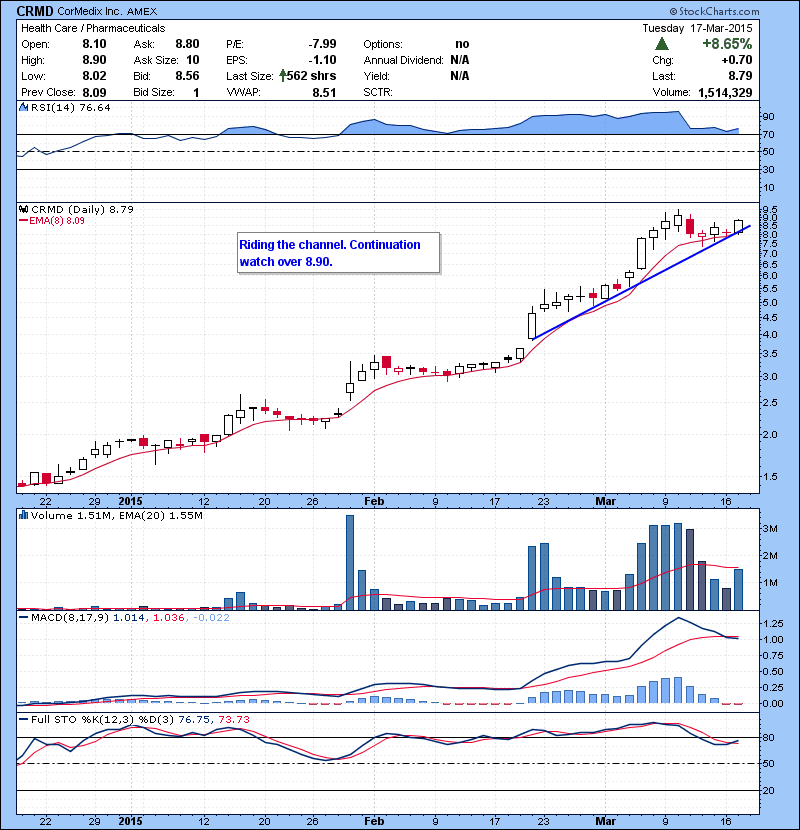The height and width of the screenshot is (830, 800).
Task: Click the Feb label on price chart axis
Action: pyautogui.click(x=374, y=501)
